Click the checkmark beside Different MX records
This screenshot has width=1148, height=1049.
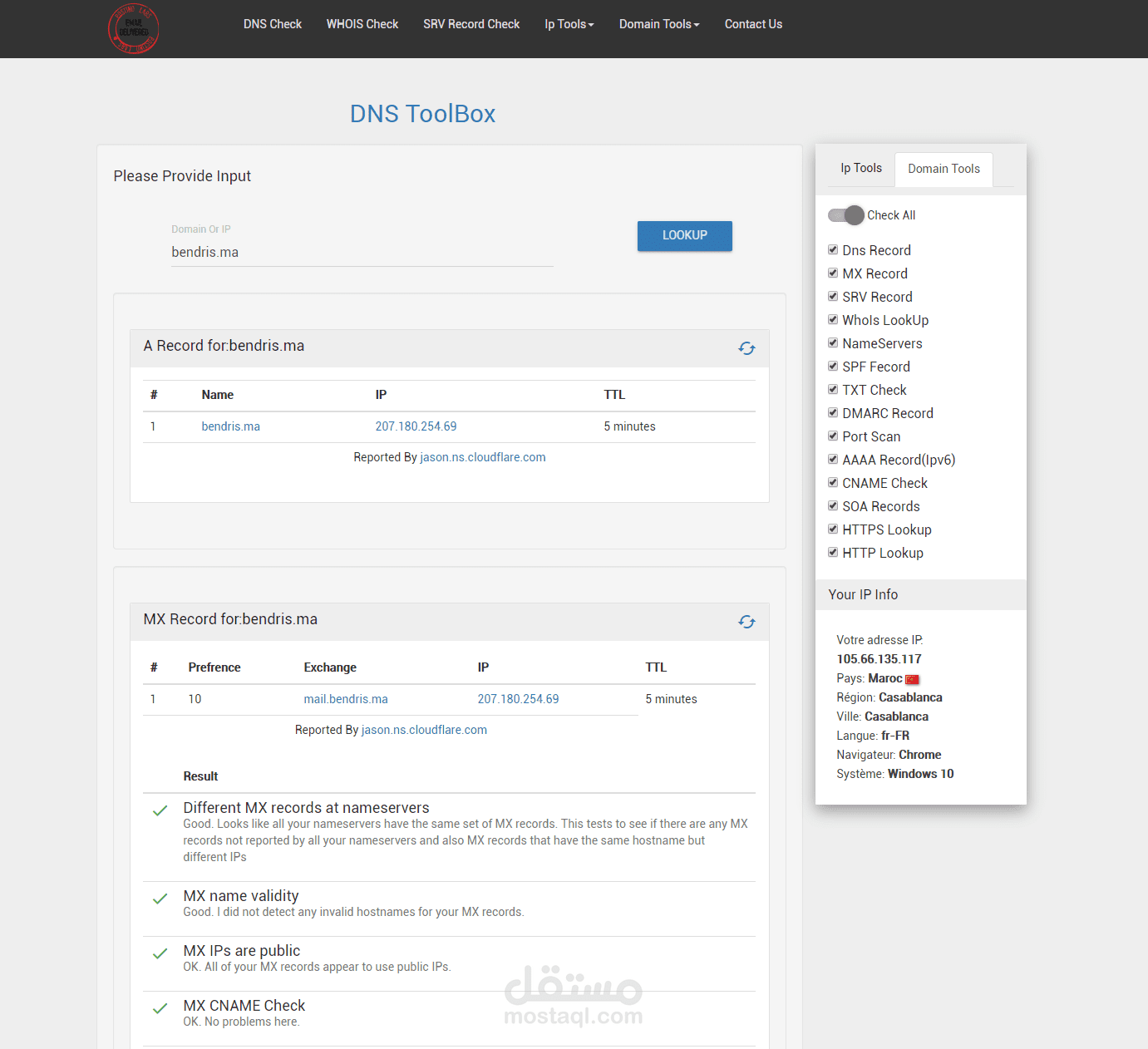[160, 810]
